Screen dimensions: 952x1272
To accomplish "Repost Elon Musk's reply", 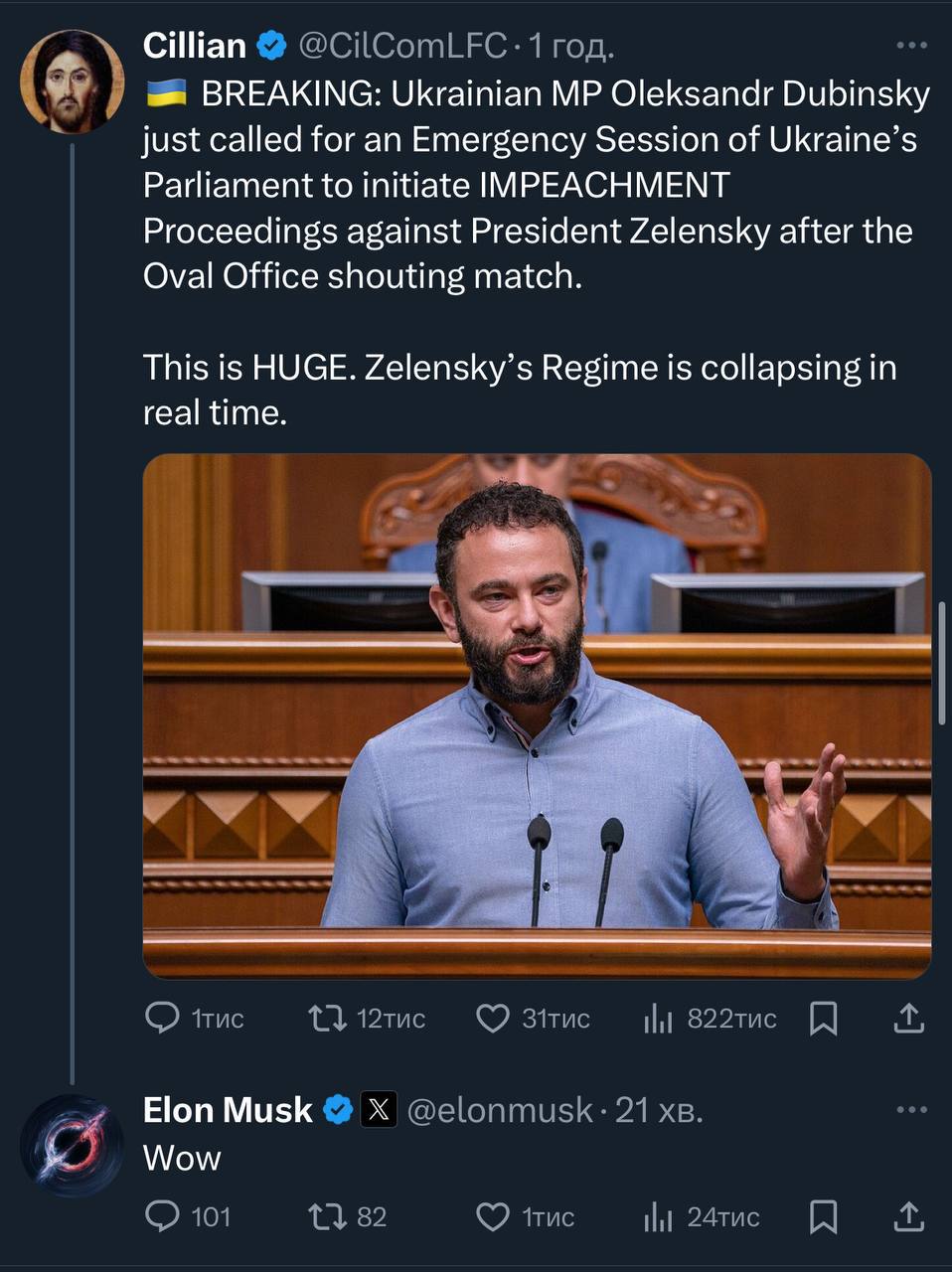I will click(x=327, y=1216).
